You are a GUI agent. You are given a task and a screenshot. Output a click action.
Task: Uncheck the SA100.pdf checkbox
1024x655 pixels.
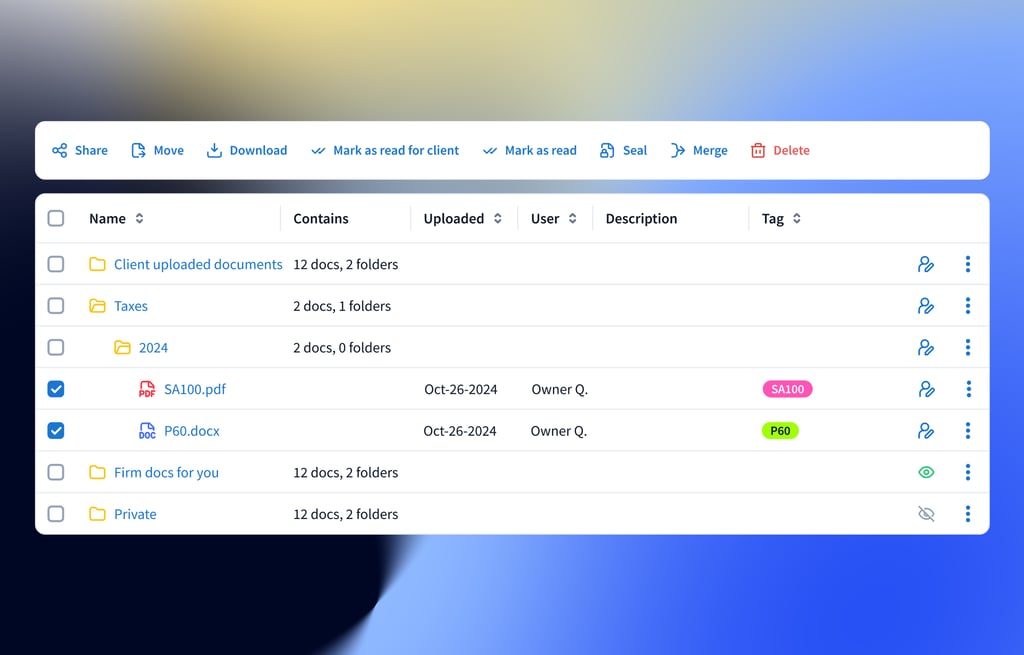[56, 389]
